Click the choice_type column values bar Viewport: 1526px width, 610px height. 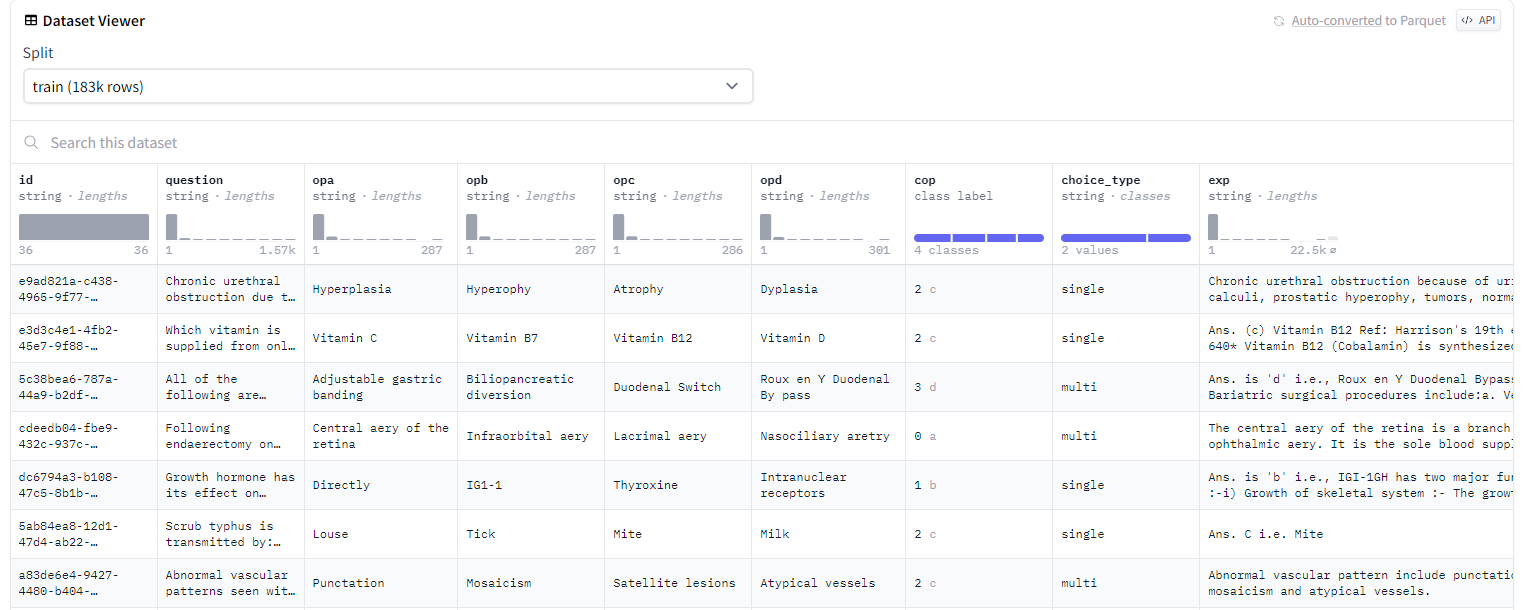click(1125, 238)
